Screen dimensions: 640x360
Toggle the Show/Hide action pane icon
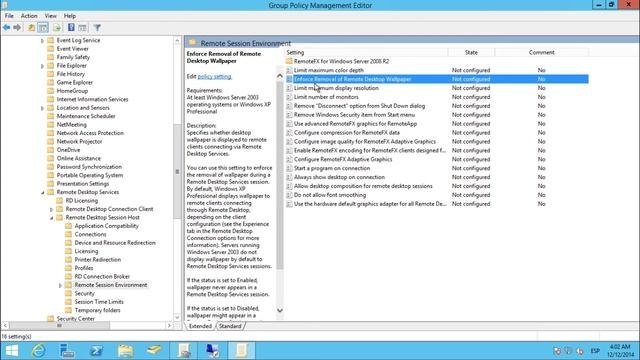pyautogui.click(x=82, y=28)
